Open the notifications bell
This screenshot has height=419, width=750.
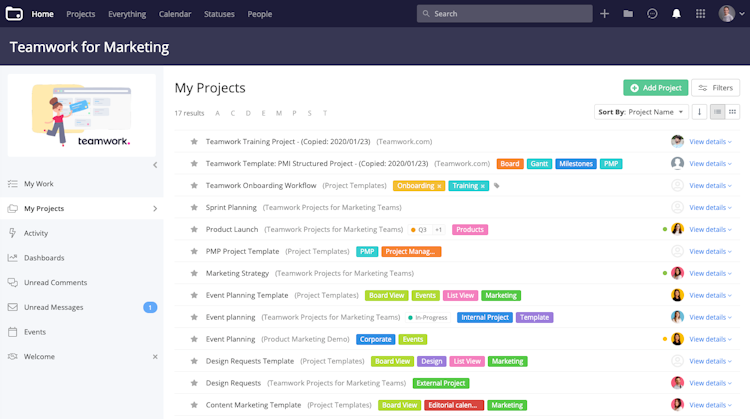(676, 14)
